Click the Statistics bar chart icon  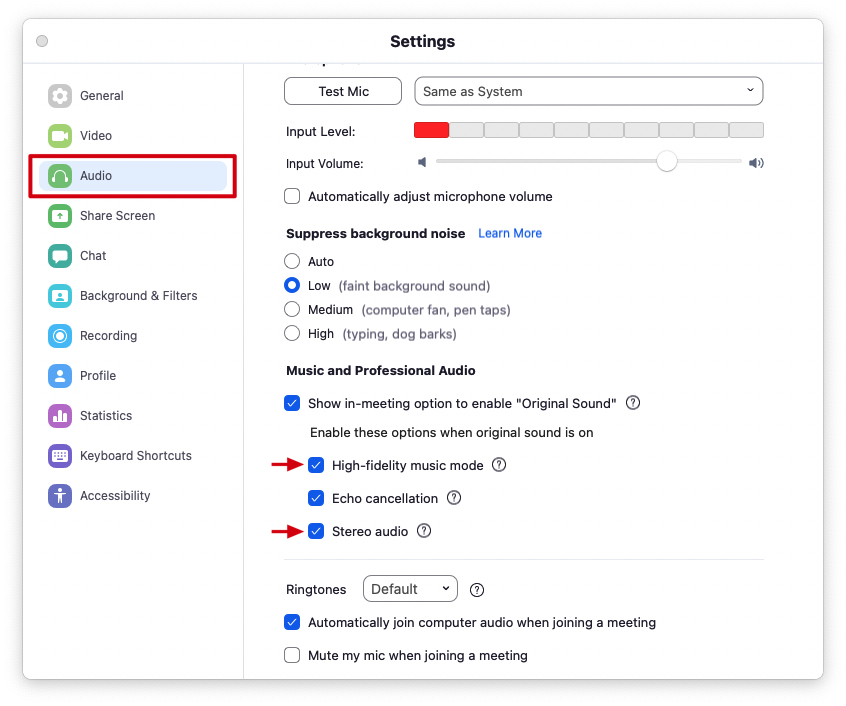tap(60, 416)
